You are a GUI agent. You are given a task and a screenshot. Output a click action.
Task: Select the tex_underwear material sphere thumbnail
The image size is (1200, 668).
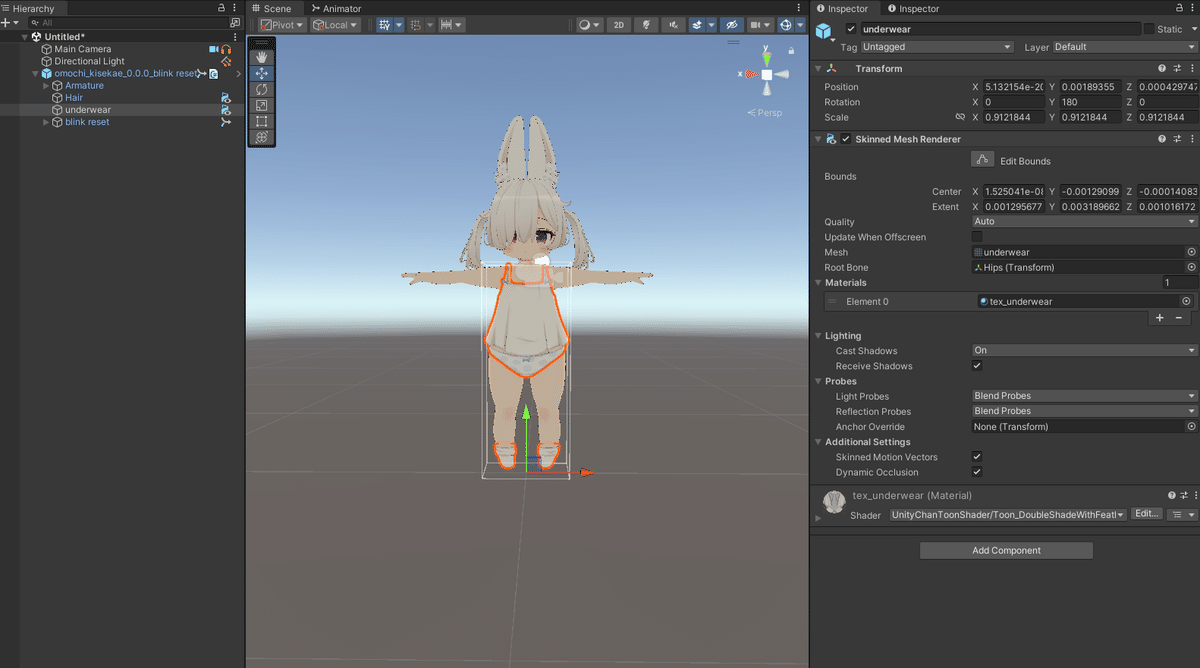click(x=834, y=502)
